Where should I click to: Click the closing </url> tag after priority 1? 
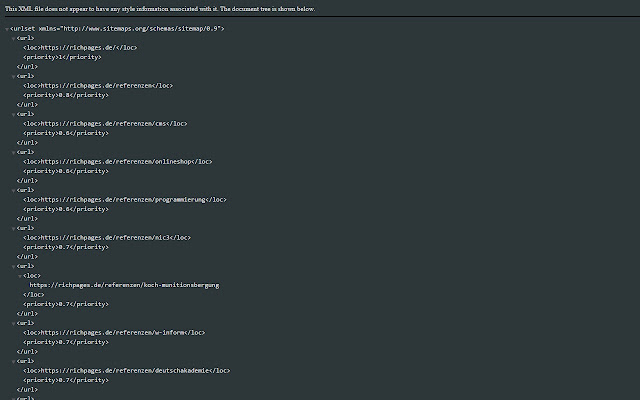[x=27, y=67]
